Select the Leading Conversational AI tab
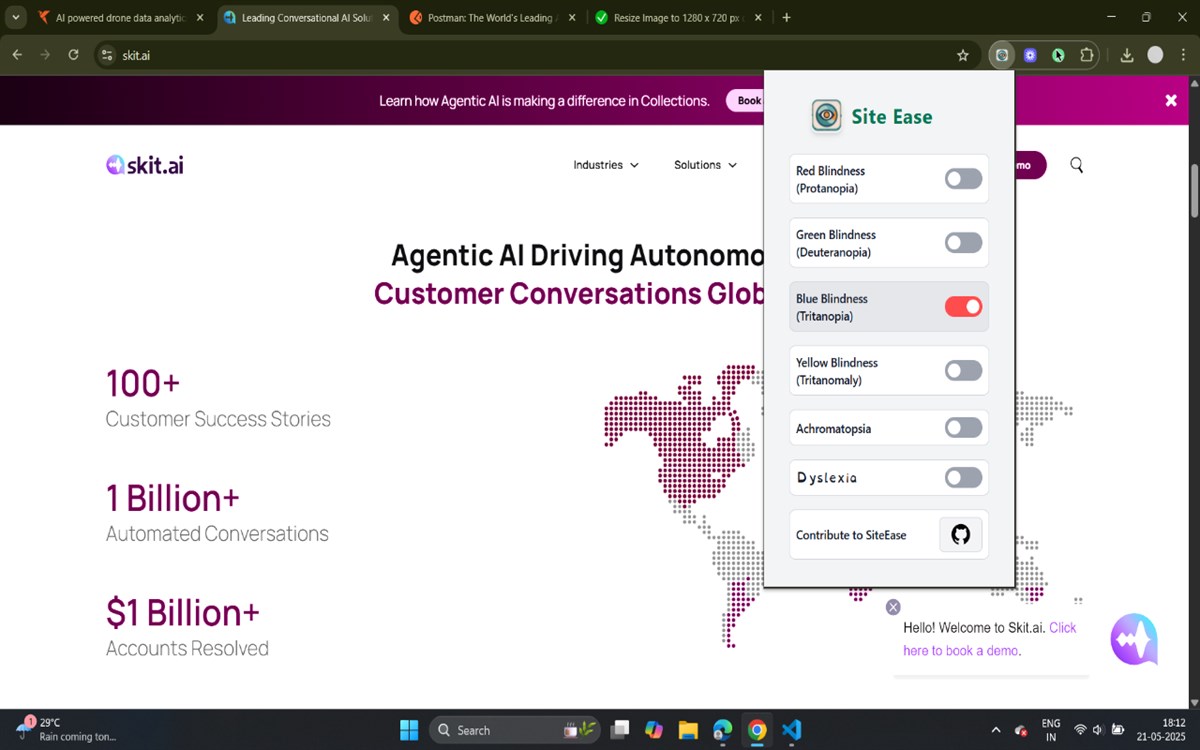Screen dimensions: 1200x750 coord(306,18)
